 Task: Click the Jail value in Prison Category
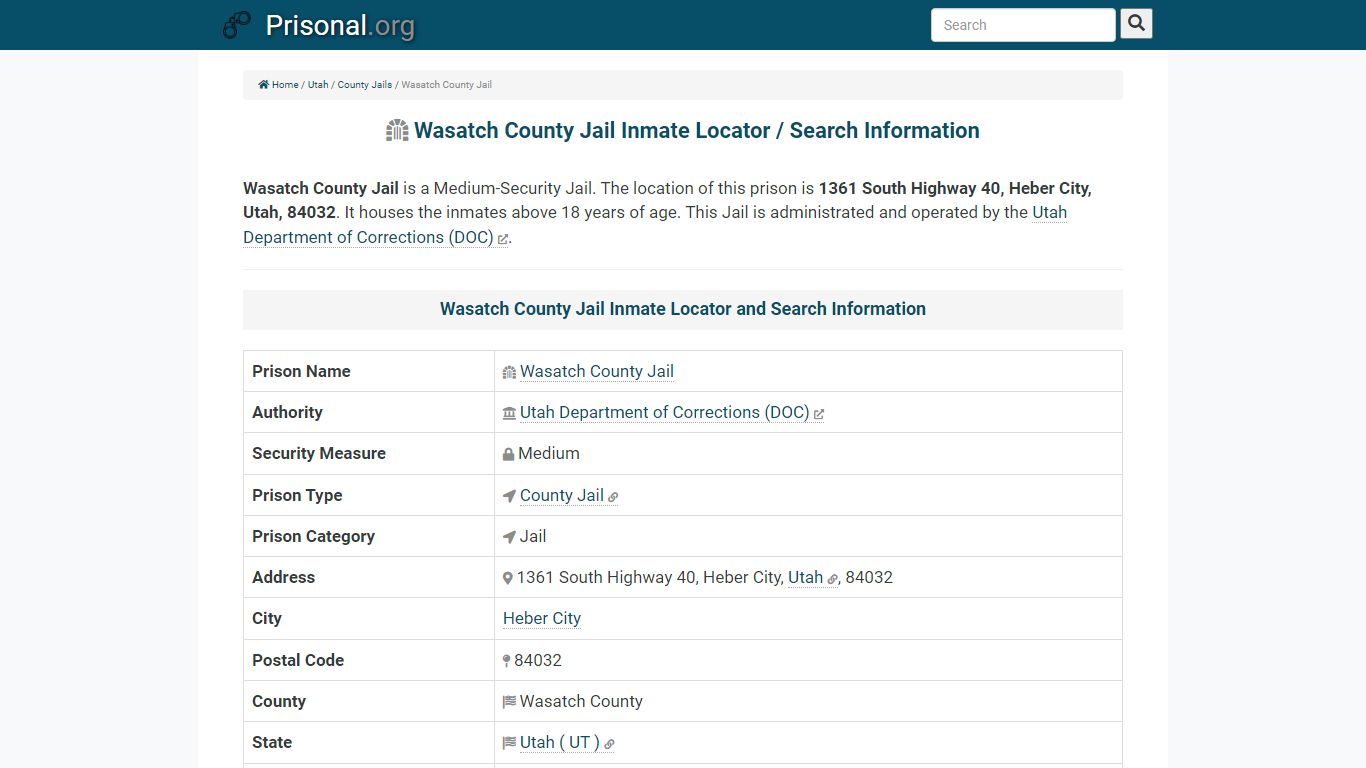pyautogui.click(x=533, y=536)
